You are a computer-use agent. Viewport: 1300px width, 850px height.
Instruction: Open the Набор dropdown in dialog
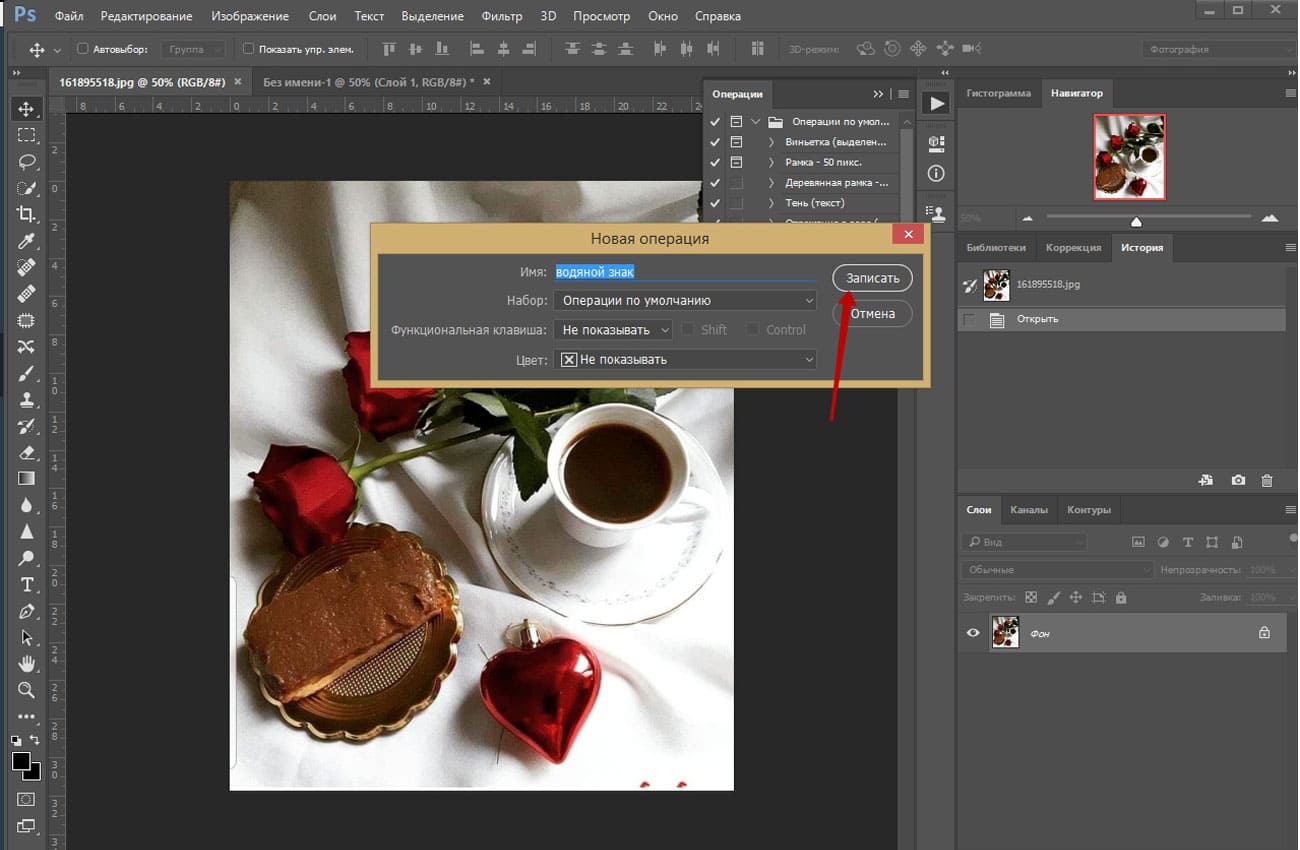[x=685, y=300]
